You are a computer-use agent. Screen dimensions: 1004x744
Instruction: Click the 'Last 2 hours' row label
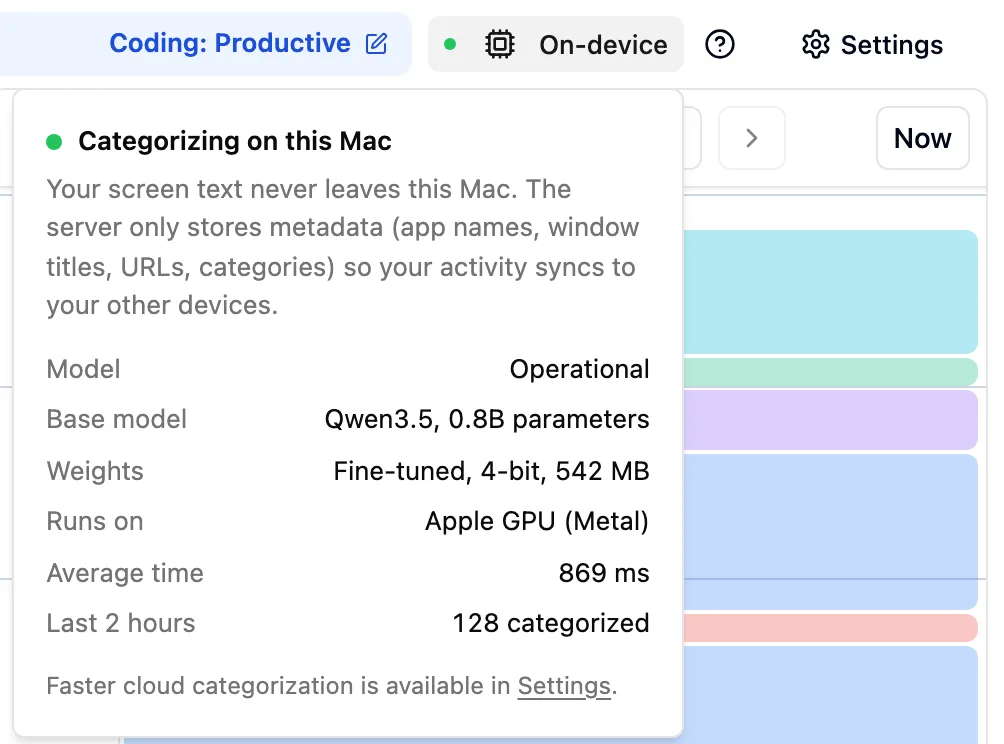[120, 623]
